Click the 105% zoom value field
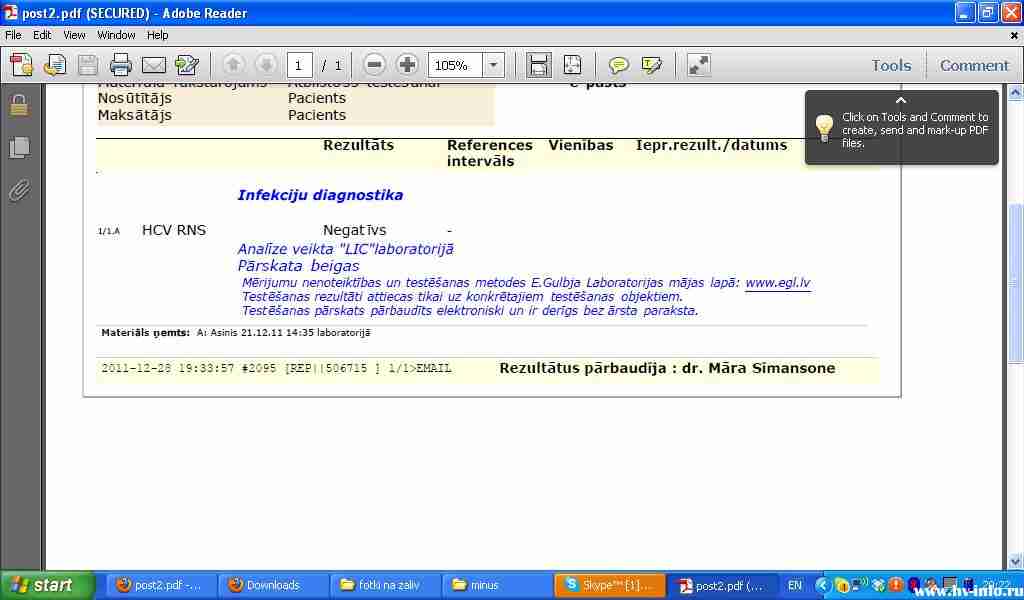 455,65
